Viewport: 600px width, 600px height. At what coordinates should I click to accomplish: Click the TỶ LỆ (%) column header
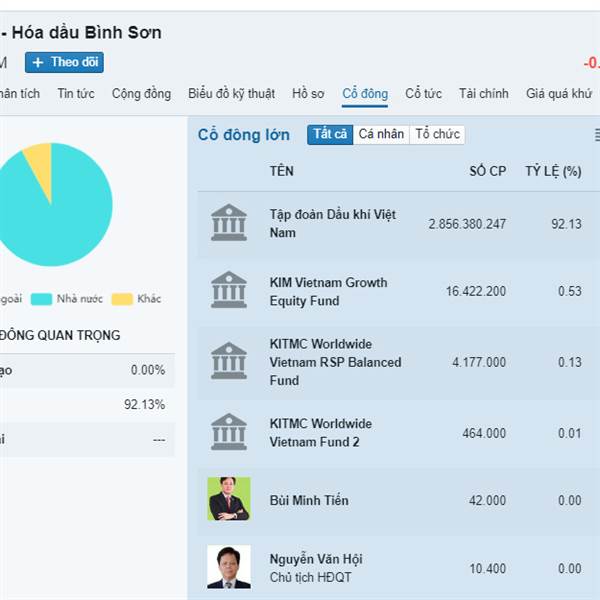[553, 171]
